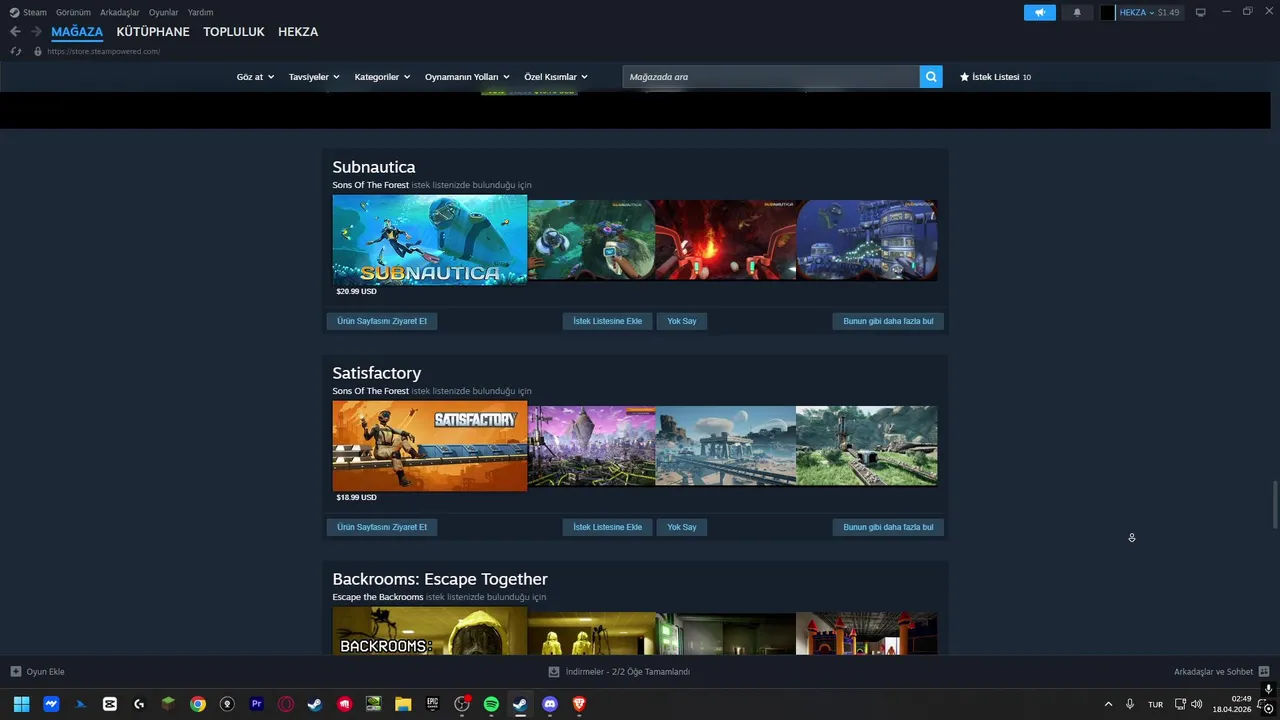The height and width of the screenshot is (720, 1280).
Task: Open the Oyunlar menu
Action: (x=164, y=12)
